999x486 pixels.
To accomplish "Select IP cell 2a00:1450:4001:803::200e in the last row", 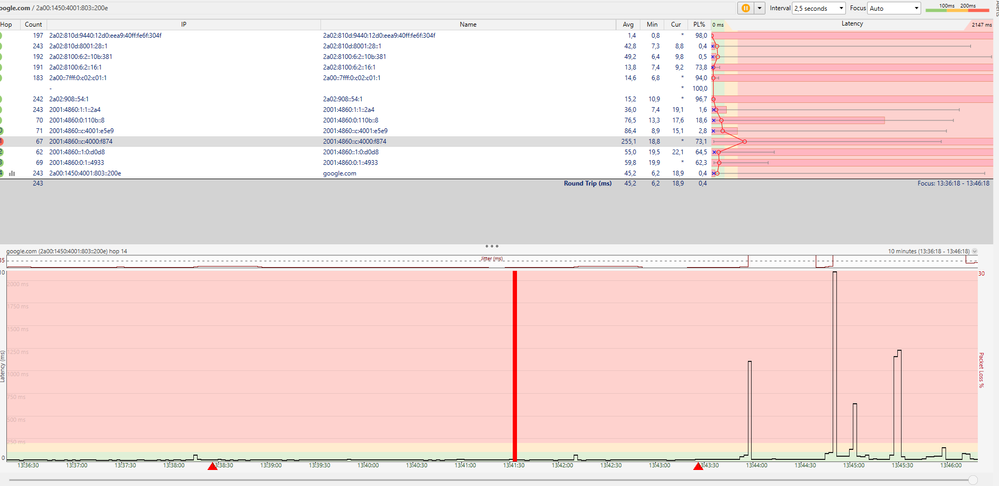I will click(85, 173).
